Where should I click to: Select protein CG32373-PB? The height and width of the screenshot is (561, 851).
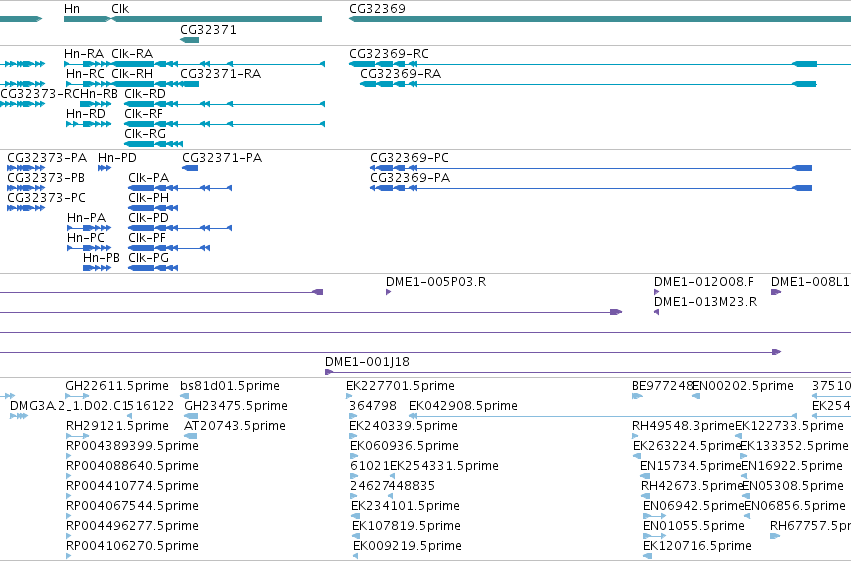pyautogui.click(x=46, y=178)
